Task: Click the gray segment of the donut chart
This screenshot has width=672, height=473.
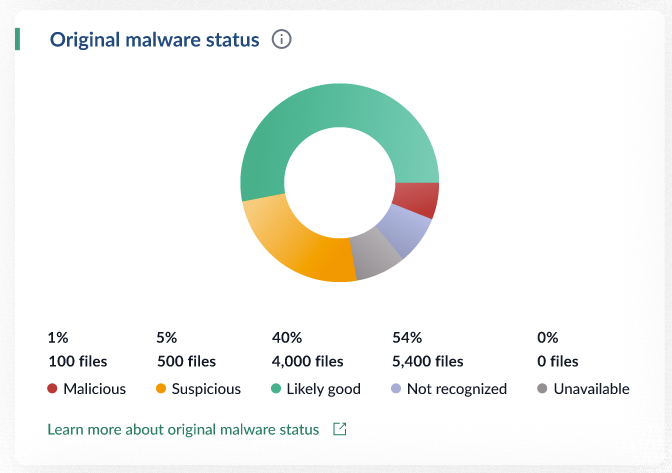Action: click(374, 255)
